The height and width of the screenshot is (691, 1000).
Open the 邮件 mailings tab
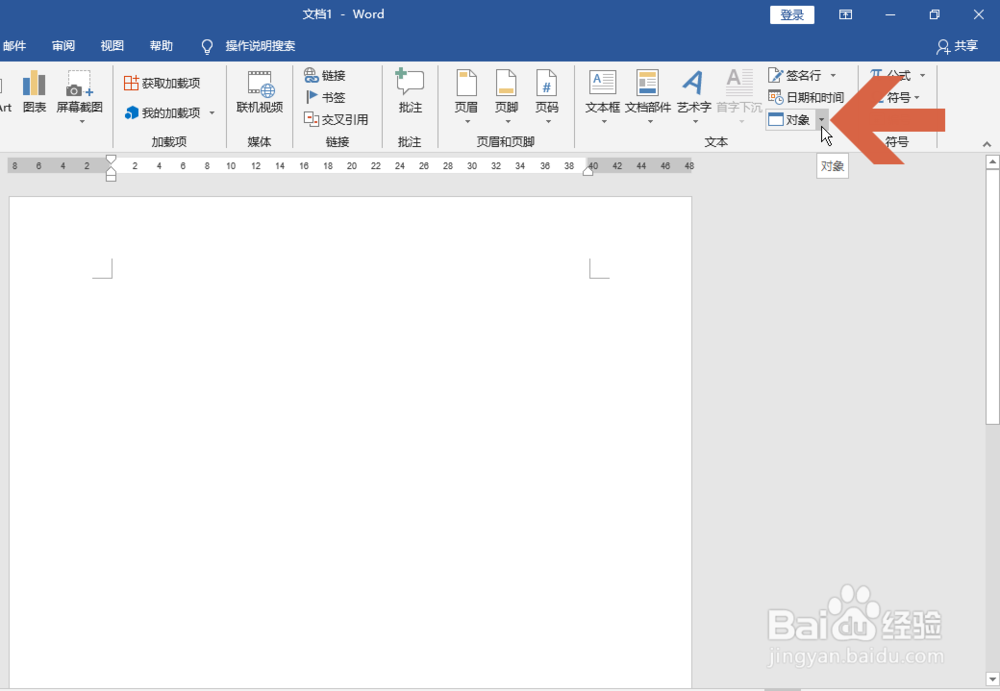click(14, 46)
